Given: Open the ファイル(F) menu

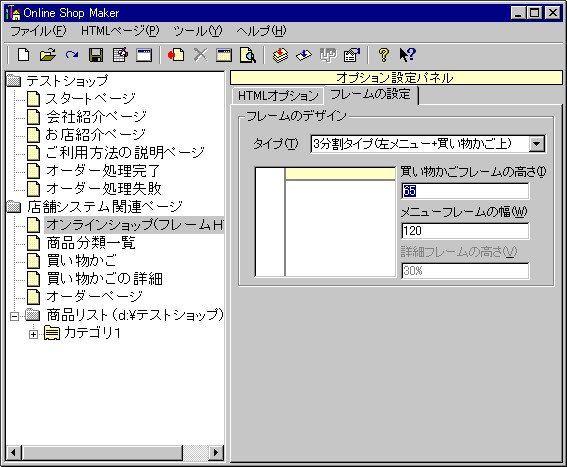Looking at the screenshot, I should tap(38, 31).
